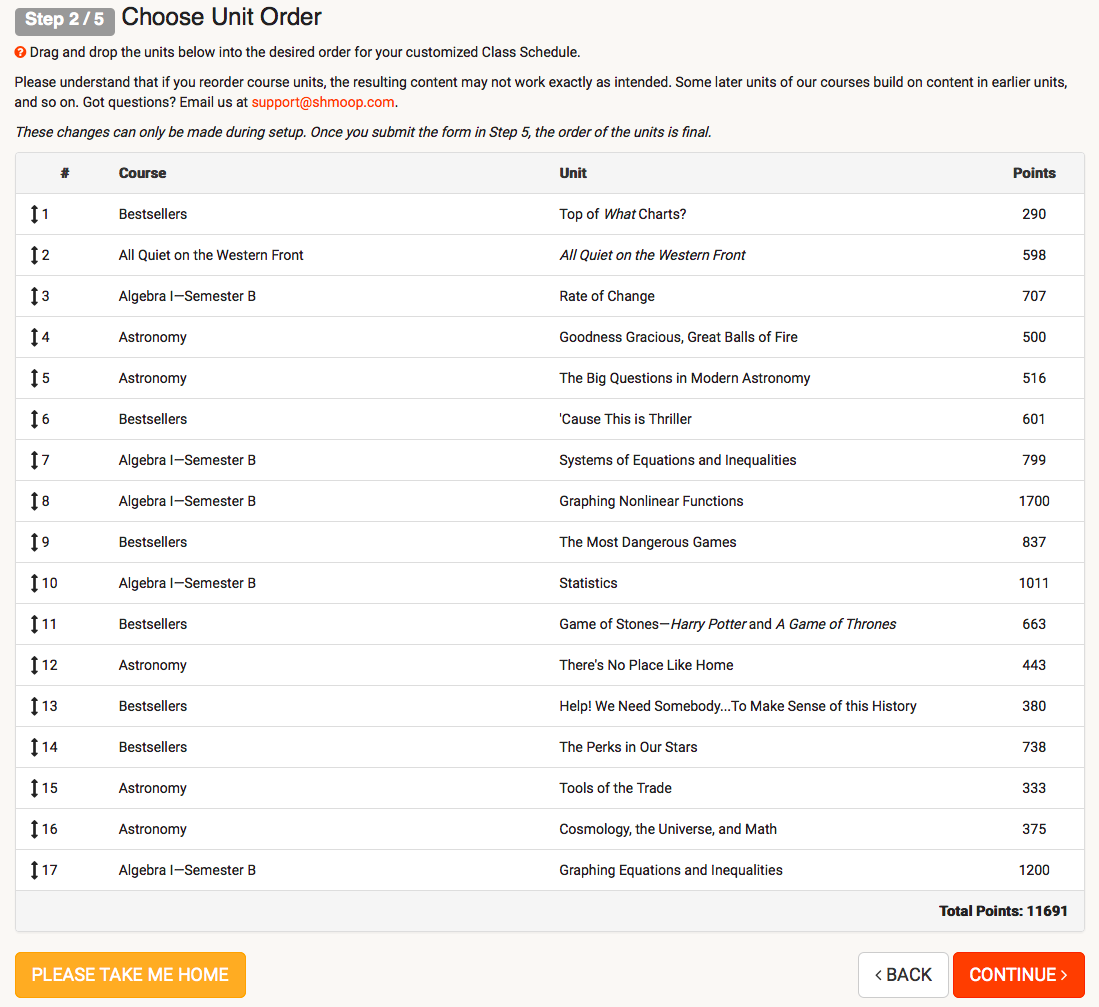Select the italic 'All Quiet on the Western Front' unit
The width and height of the screenshot is (1099, 1007).
point(653,255)
